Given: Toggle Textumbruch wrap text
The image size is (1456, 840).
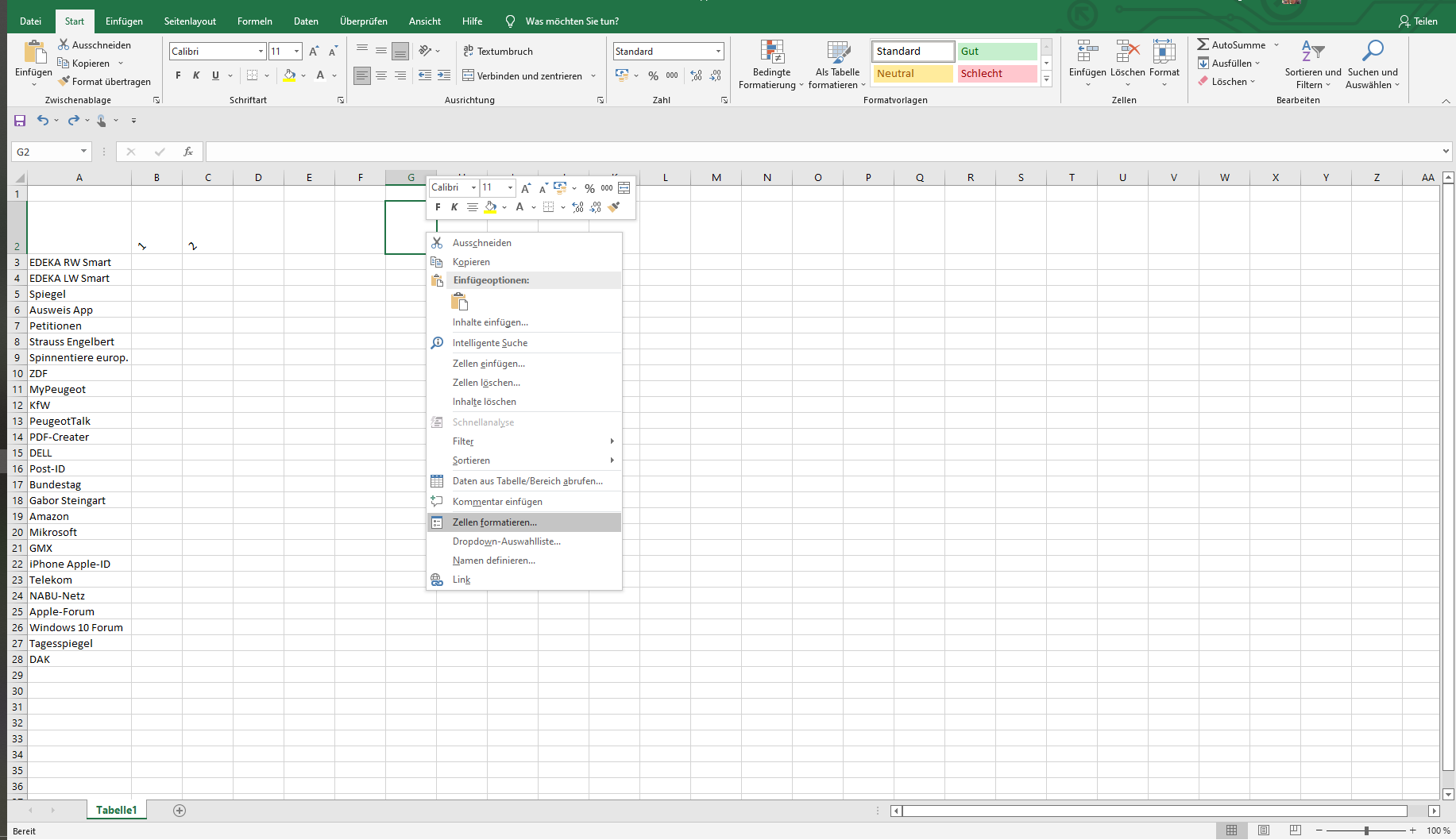Looking at the screenshot, I should (498, 52).
